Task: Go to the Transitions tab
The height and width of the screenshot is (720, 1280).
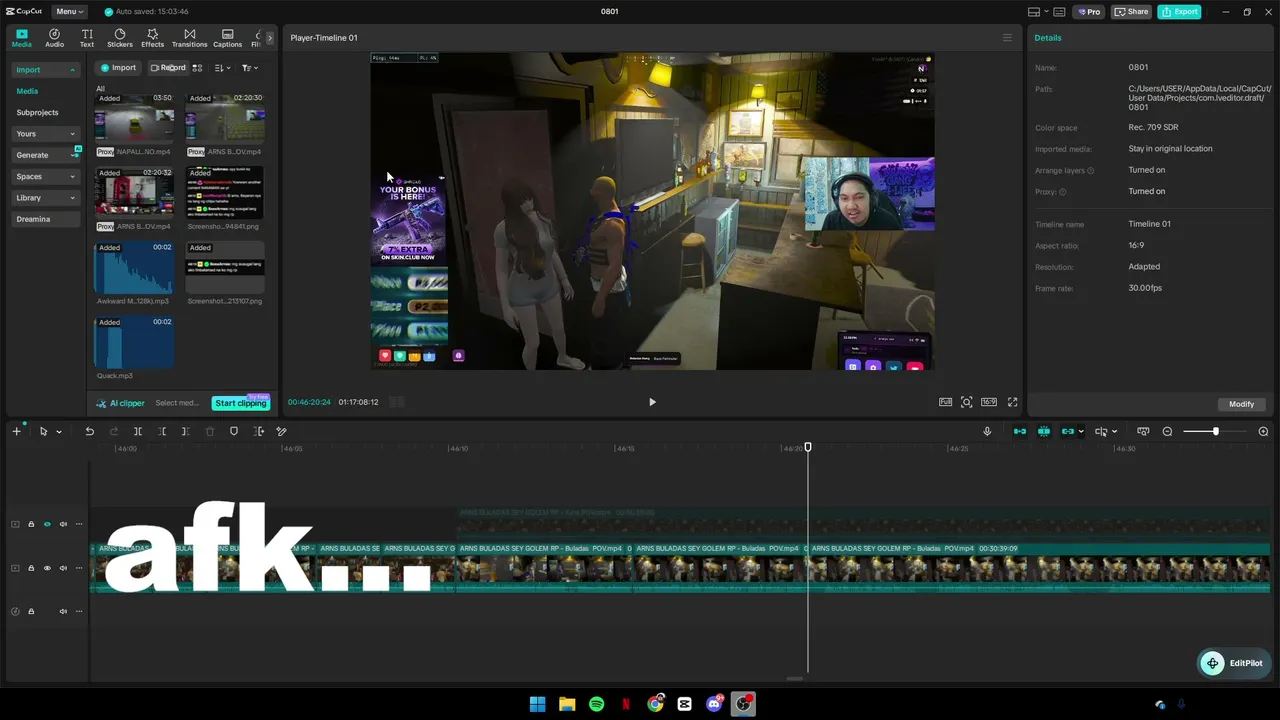Action: [189, 38]
